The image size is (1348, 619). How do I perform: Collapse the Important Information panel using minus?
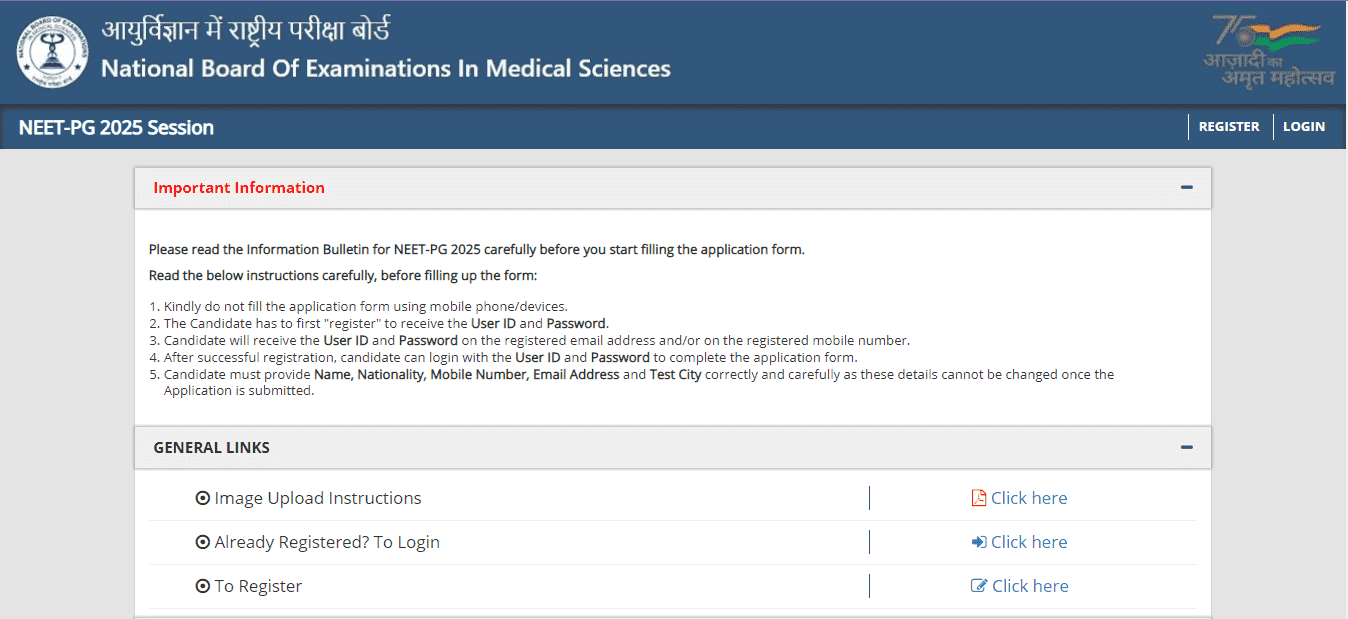(x=1186, y=188)
